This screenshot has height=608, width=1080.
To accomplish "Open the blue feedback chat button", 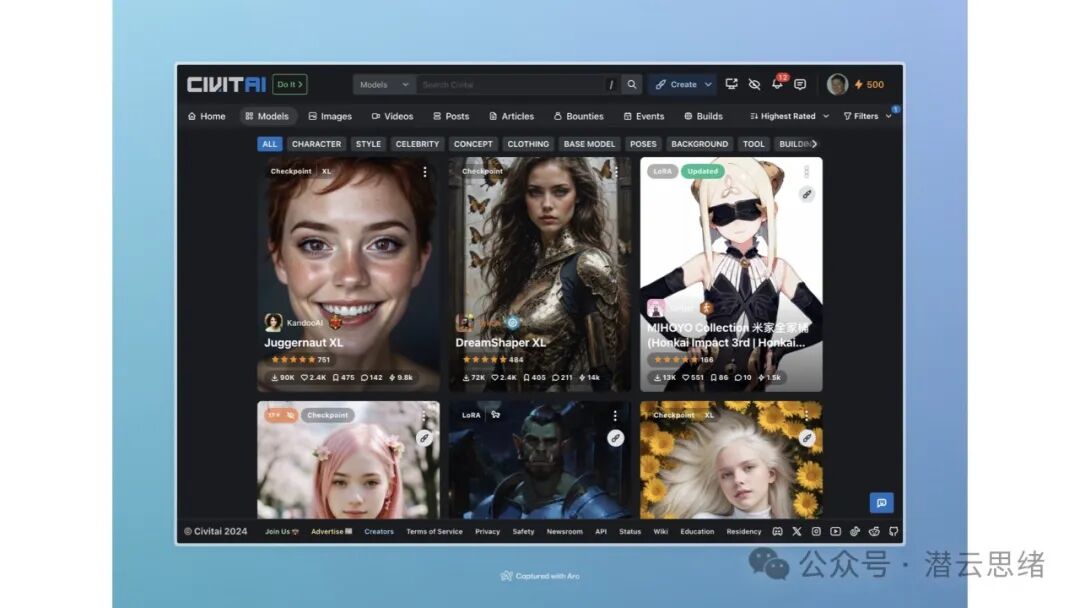I will click(882, 503).
